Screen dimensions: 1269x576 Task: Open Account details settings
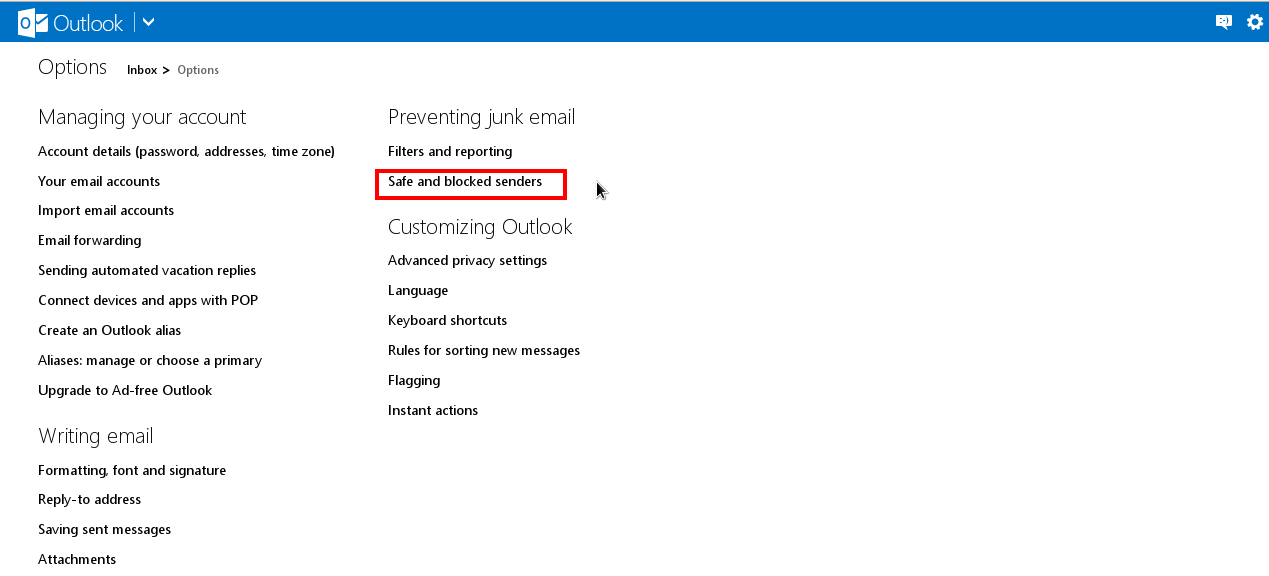click(186, 151)
